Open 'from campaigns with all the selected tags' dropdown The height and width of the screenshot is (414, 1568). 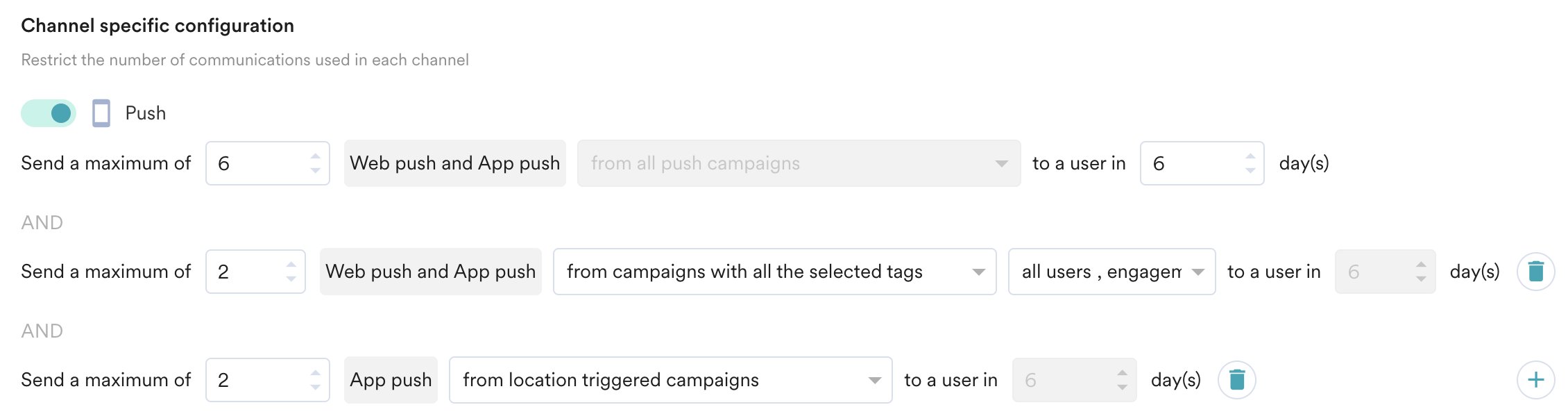click(x=774, y=272)
